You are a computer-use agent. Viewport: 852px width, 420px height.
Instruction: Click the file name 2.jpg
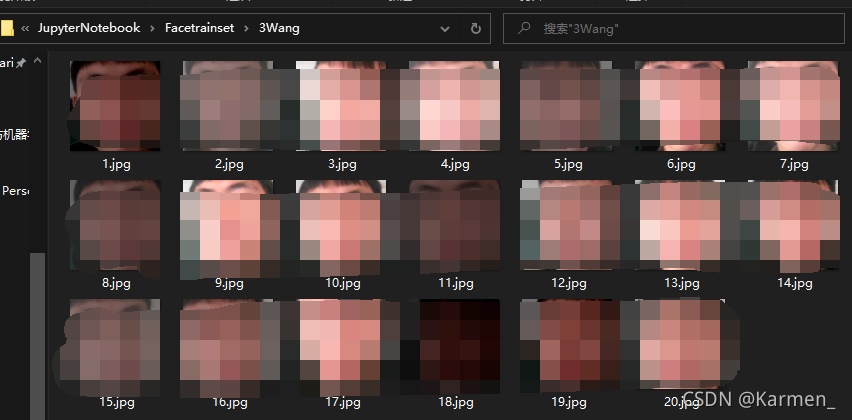click(229, 164)
